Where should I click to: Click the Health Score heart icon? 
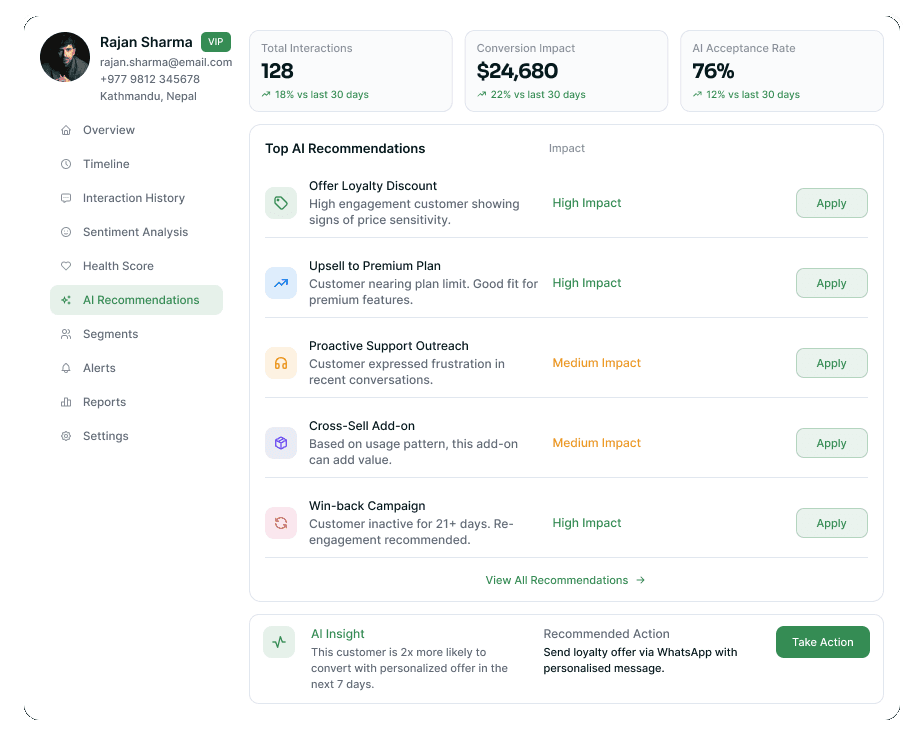point(66,266)
